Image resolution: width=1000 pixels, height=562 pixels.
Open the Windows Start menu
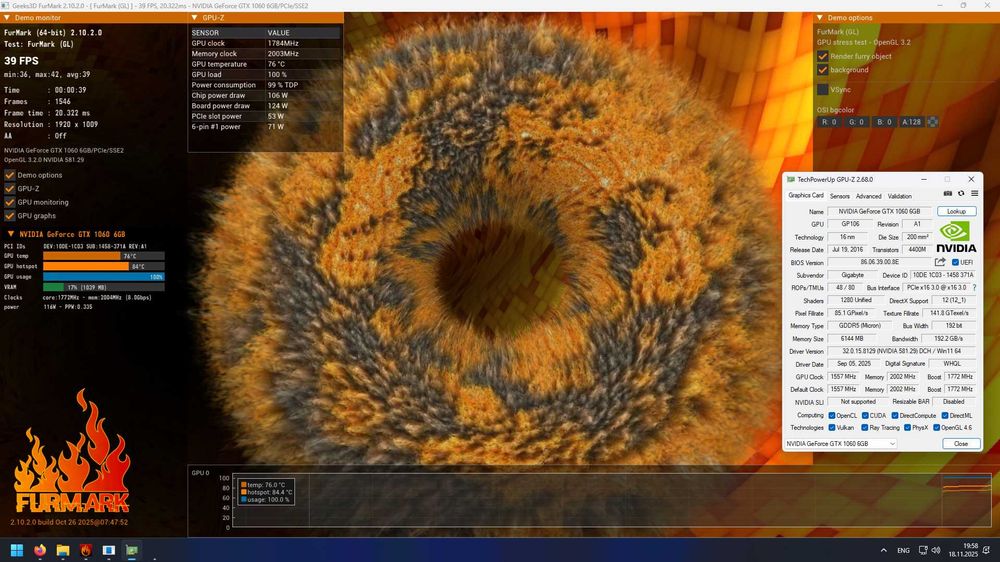pyautogui.click(x=17, y=550)
